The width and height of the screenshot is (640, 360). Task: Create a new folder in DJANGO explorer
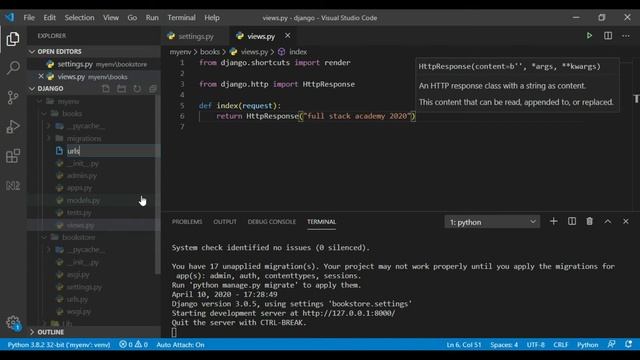tap(121, 89)
